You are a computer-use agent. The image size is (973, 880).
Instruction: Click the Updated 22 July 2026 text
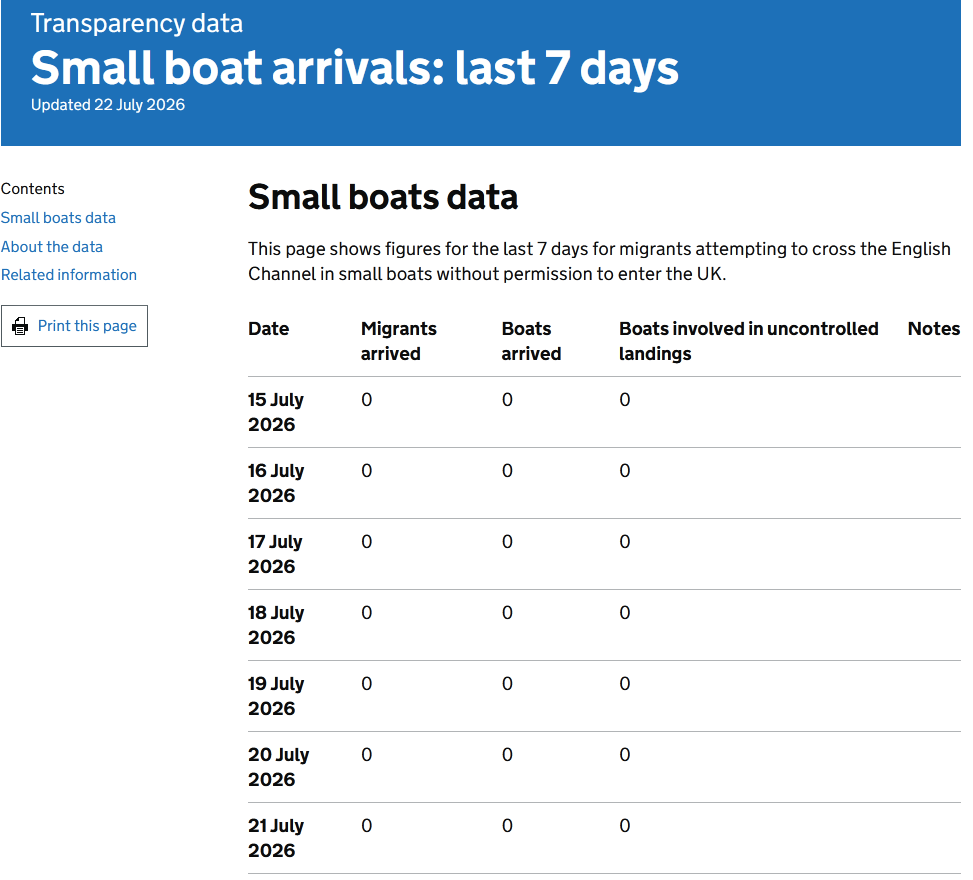tap(108, 105)
